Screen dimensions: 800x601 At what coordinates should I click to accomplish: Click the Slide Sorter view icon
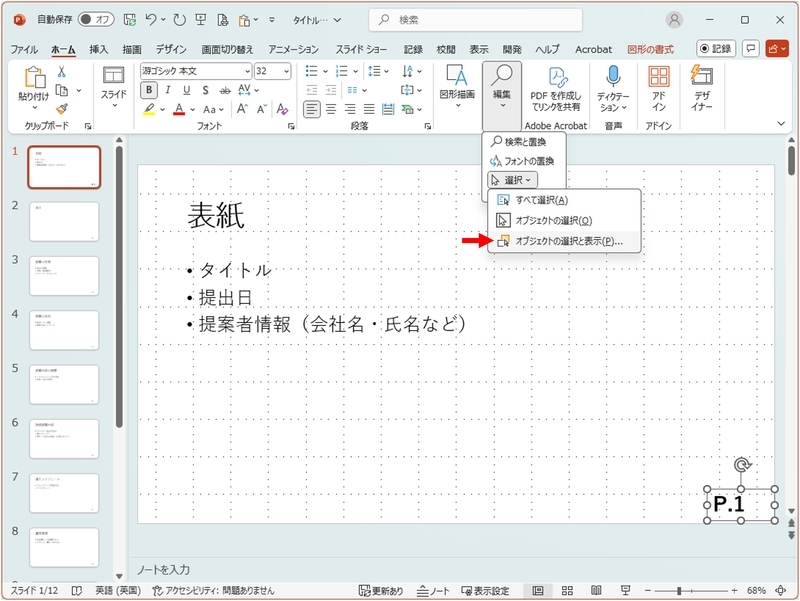tap(567, 590)
